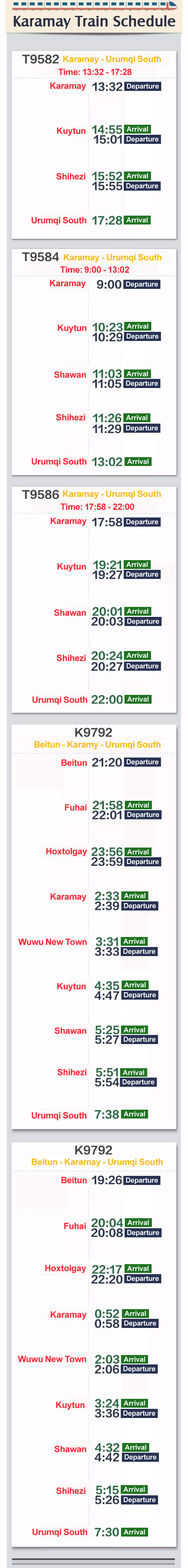Click the train icon above the title
Image resolution: width=188 pixels, height=1568 pixels.
[x=172, y=5]
